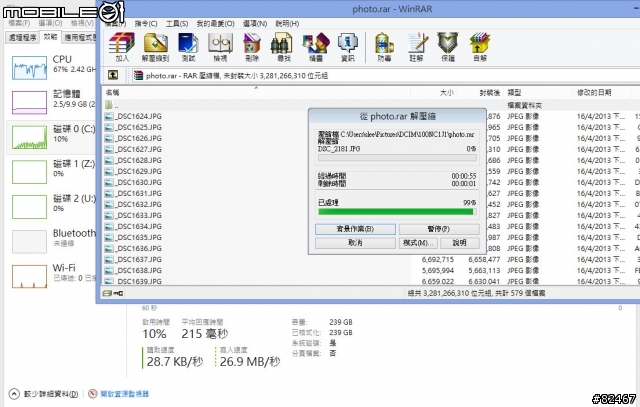Open the 選項(O) menu in Task Manager
Image resolution: width=640 pixels, height=407 pixels.
tap(50, 23)
